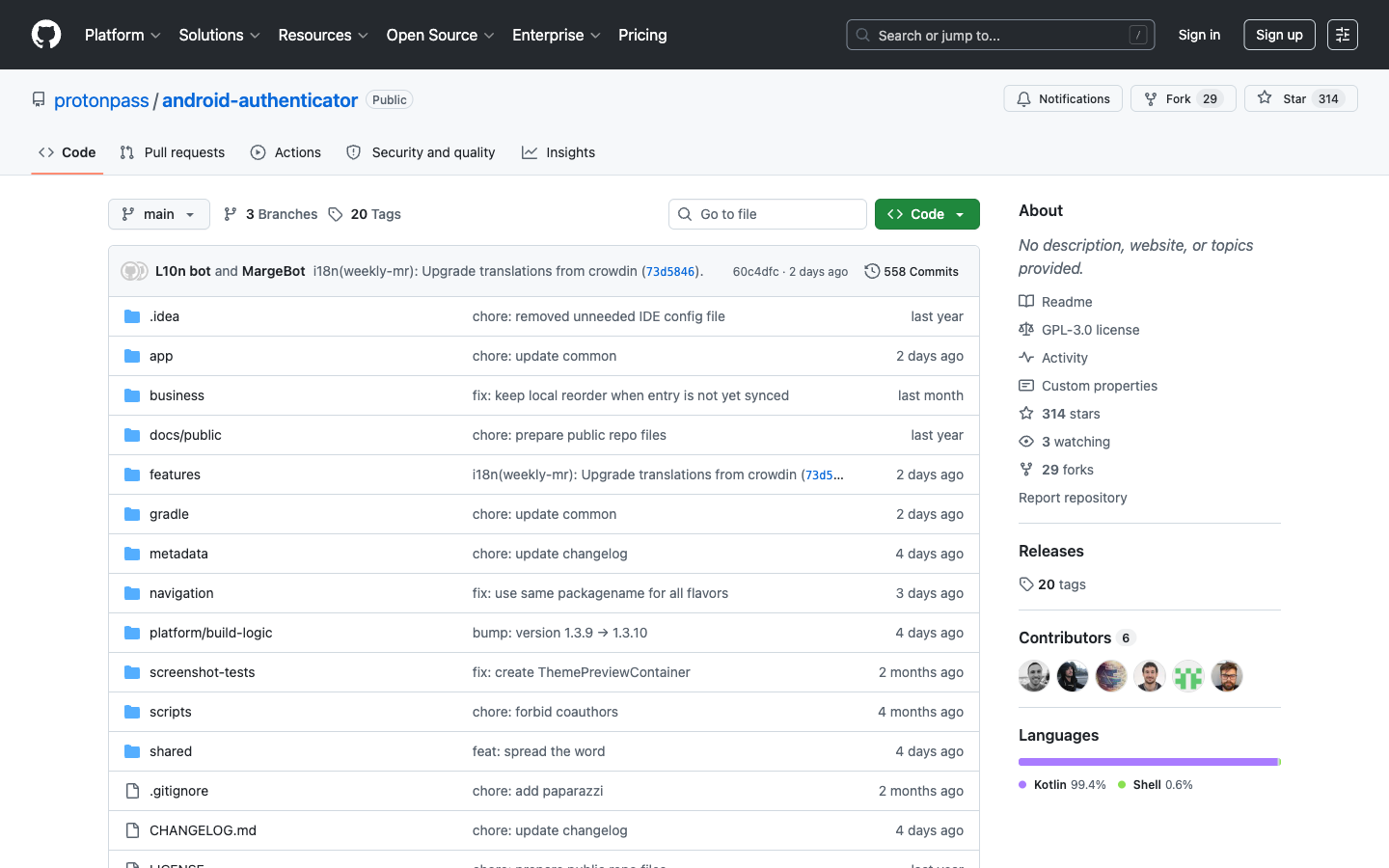The width and height of the screenshot is (1389, 868).
Task: Click the app folder icon
Action: point(132,356)
